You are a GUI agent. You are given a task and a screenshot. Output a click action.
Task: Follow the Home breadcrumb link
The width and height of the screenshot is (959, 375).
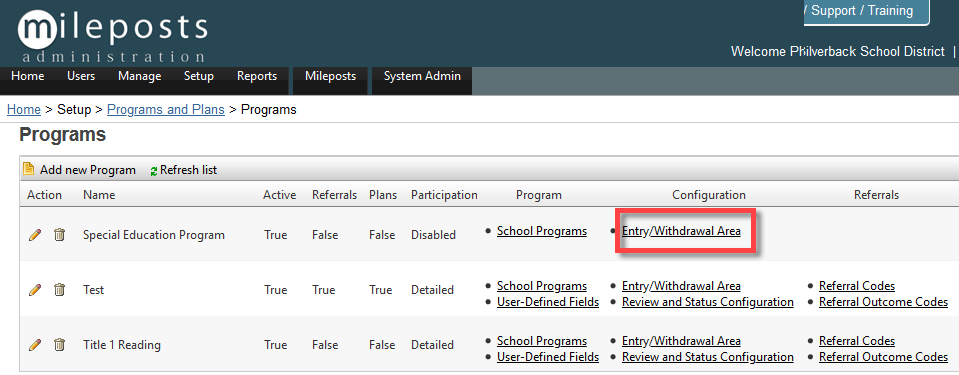tap(24, 110)
